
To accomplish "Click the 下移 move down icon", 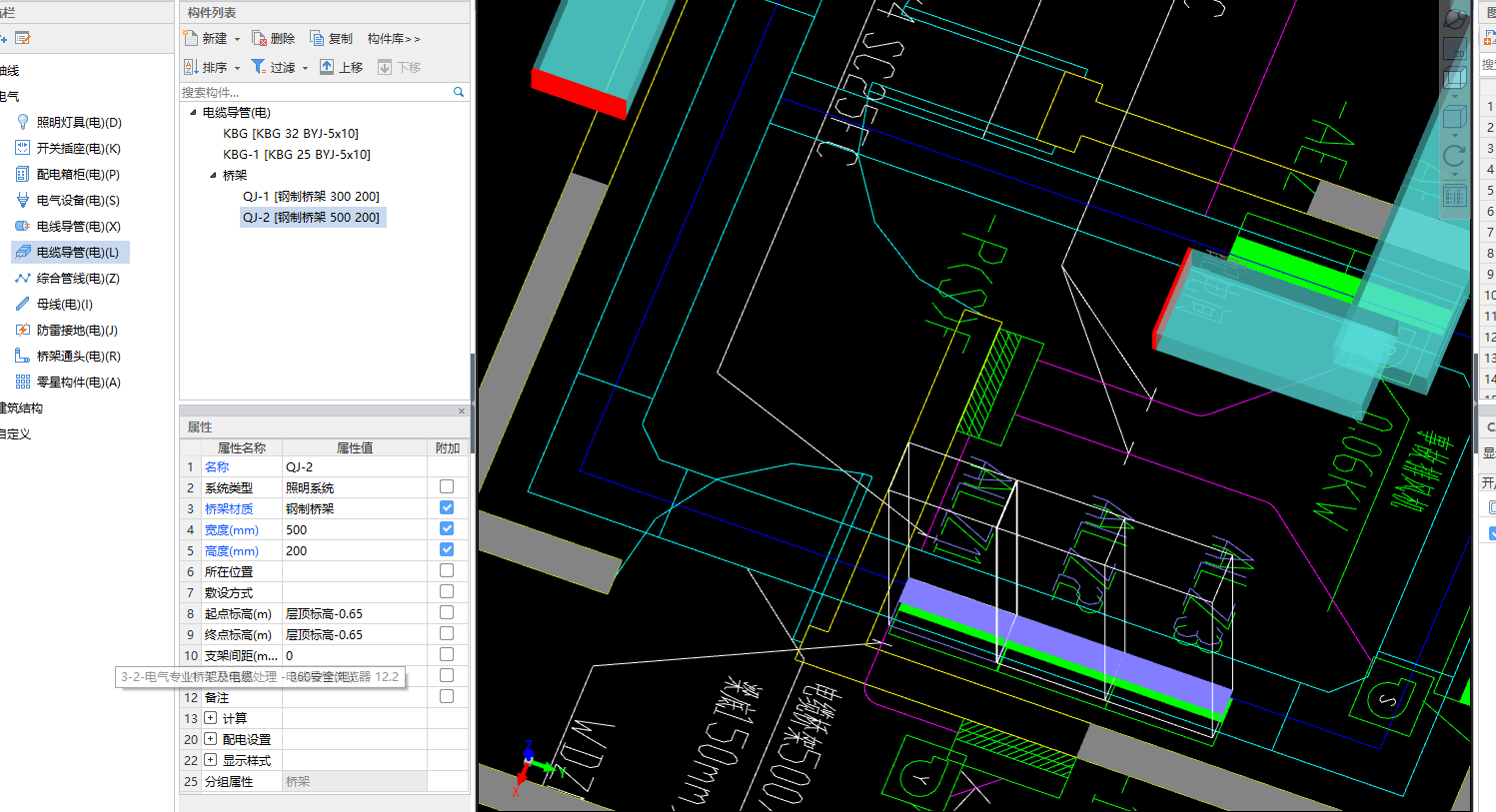I will 385,67.
